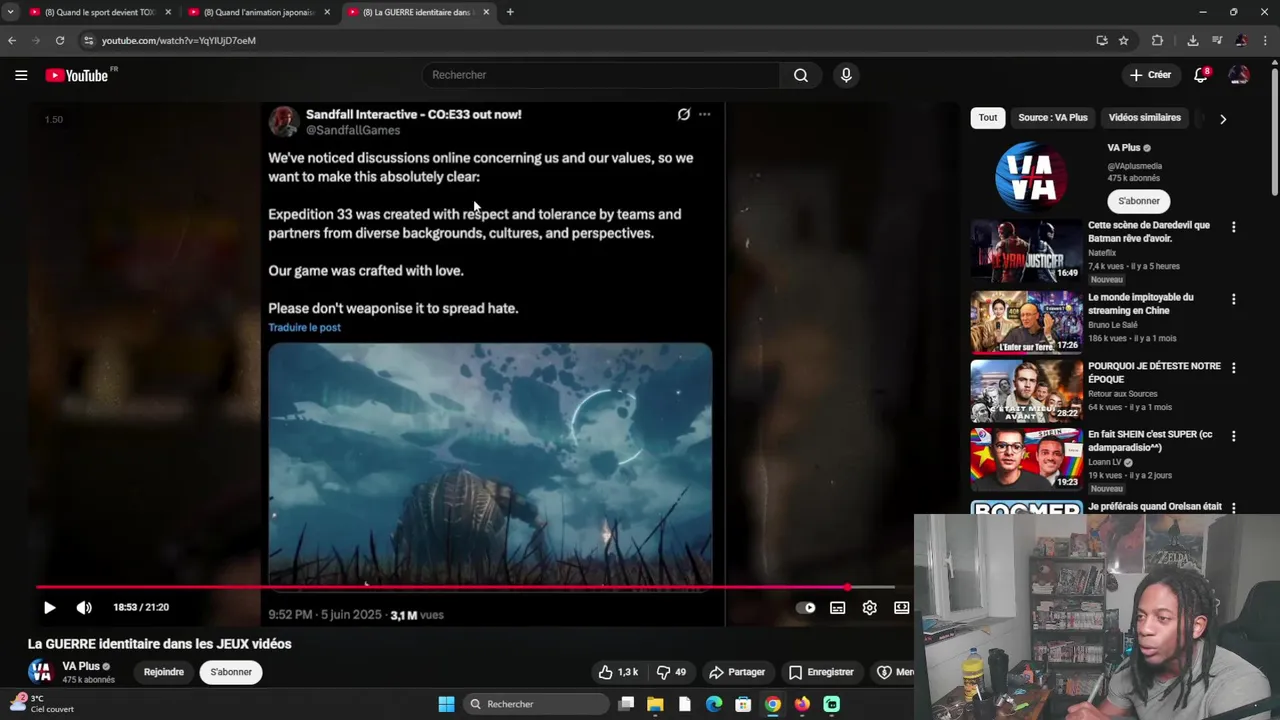
Task: Select the Vidéos similaires chip
Action: [x=1145, y=118]
